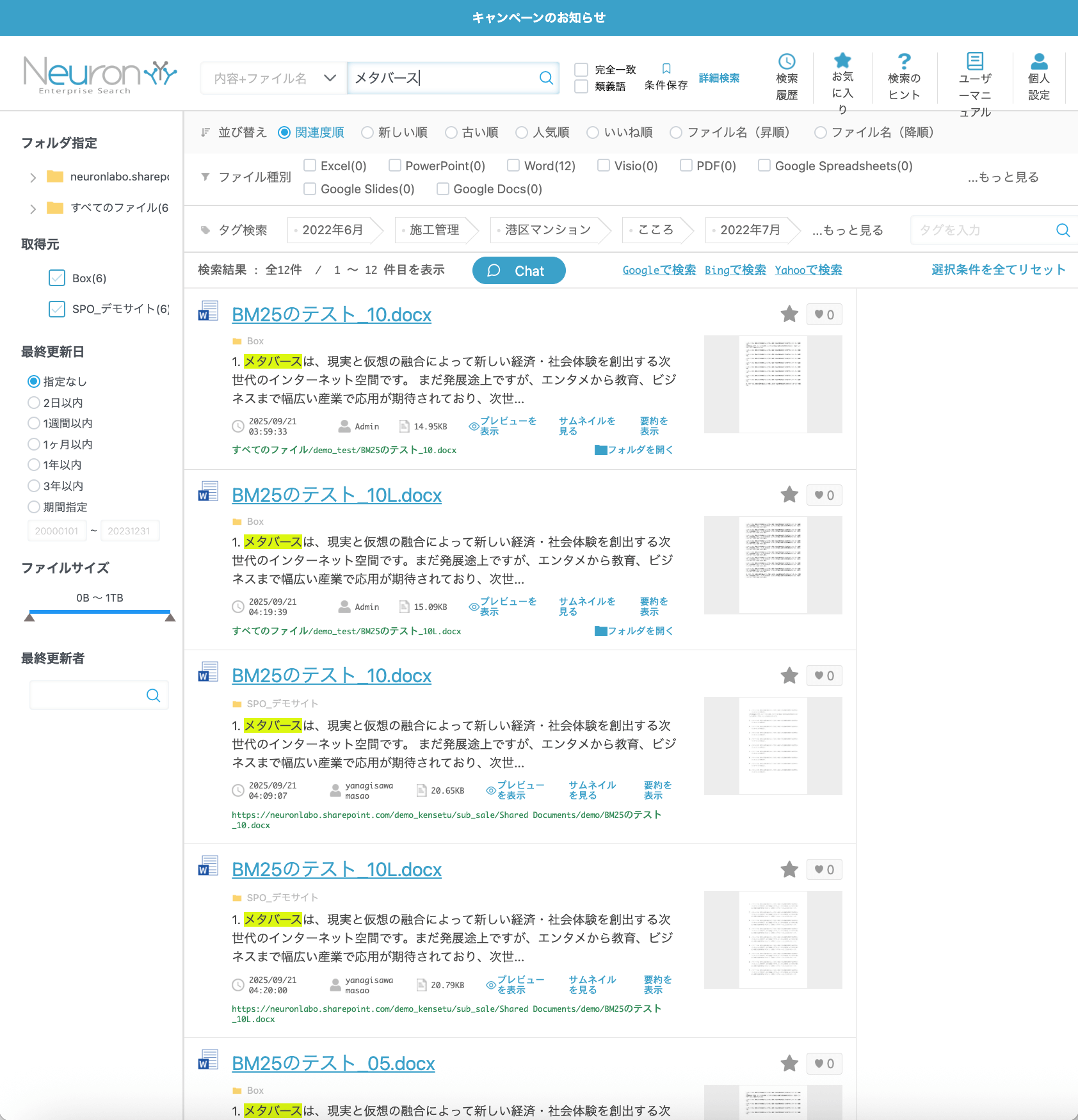
Task: Enable the 完全一致 checkbox
Action: coord(581,69)
